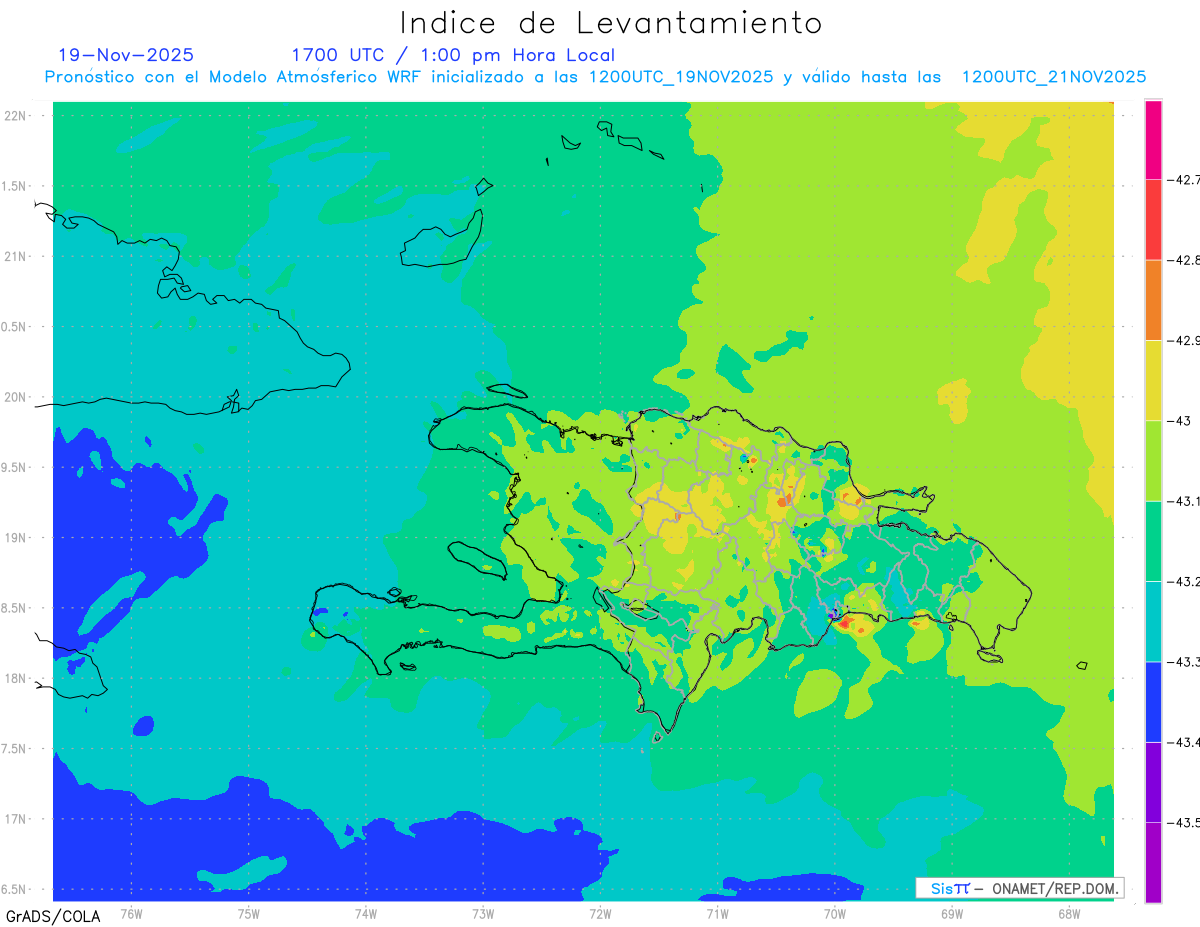
Task: Click the '76W' longitude label
Action: [131, 913]
